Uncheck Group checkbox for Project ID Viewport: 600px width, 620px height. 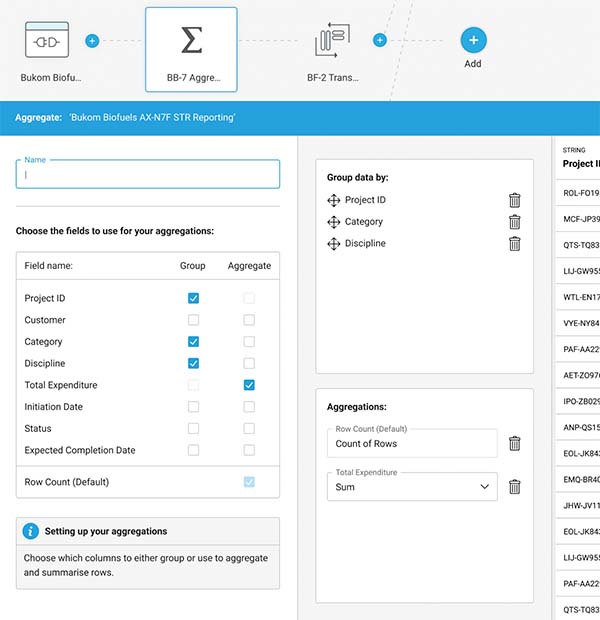[193, 298]
